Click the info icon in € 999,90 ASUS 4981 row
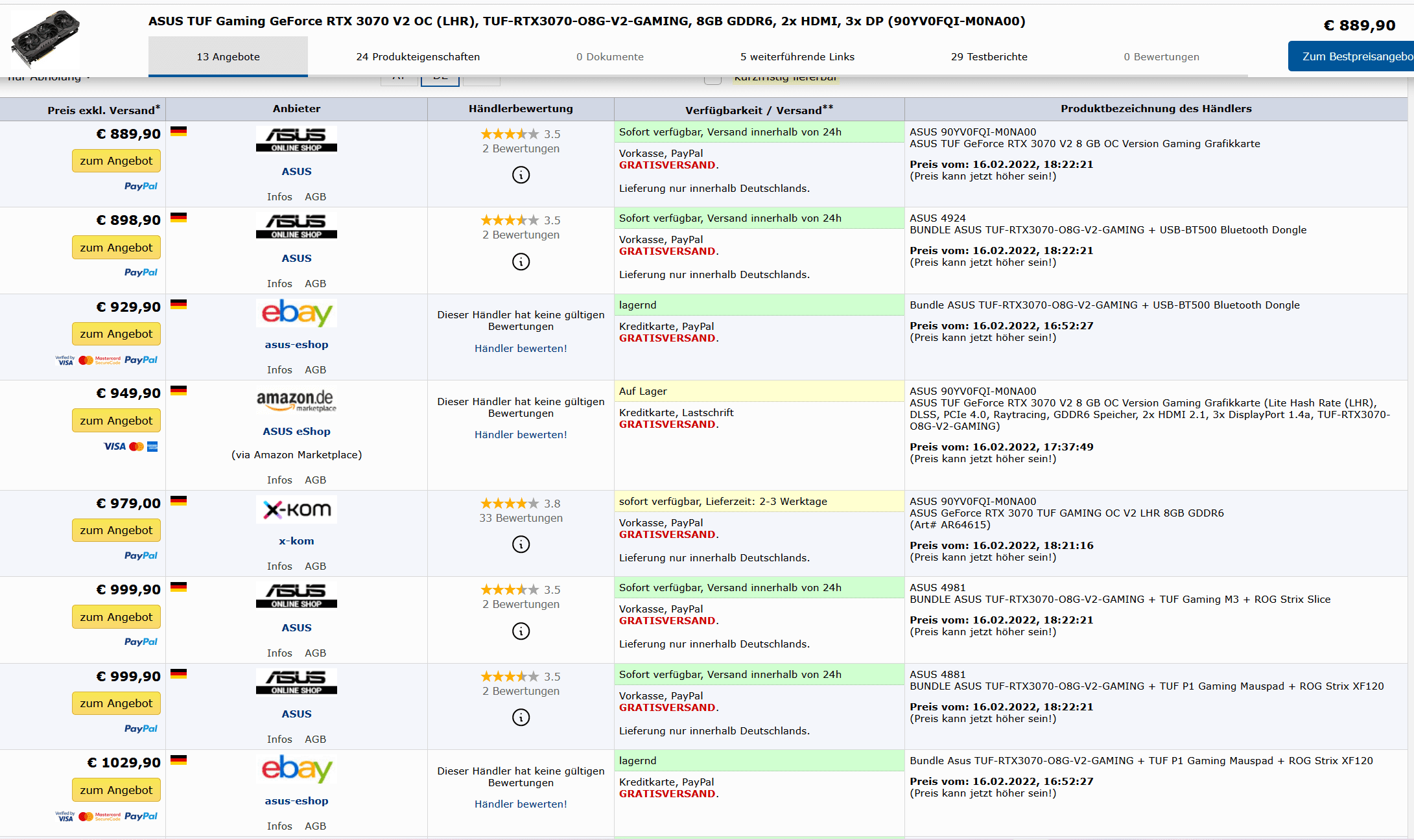This screenshot has height=840, width=1414. [521, 631]
